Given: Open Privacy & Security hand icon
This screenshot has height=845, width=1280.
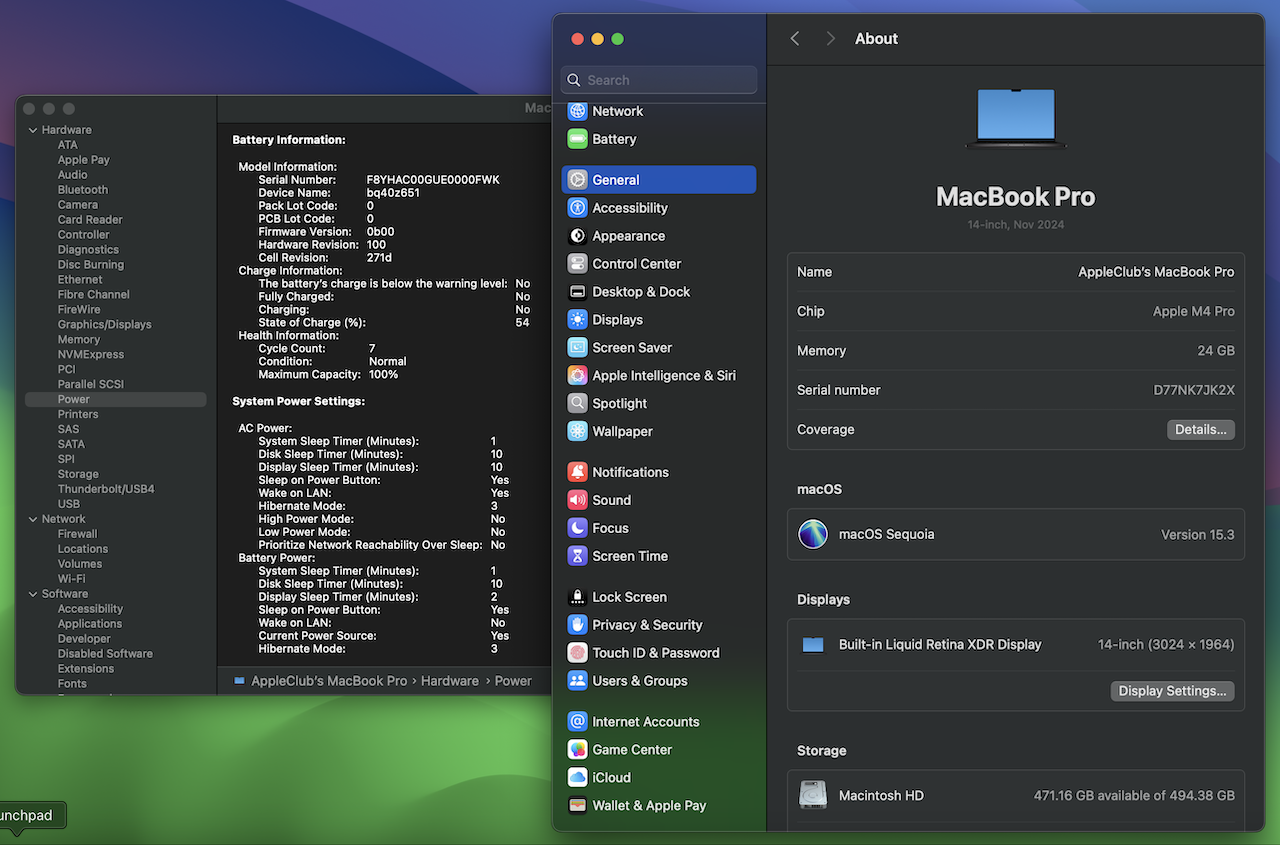Looking at the screenshot, I should pos(577,625).
